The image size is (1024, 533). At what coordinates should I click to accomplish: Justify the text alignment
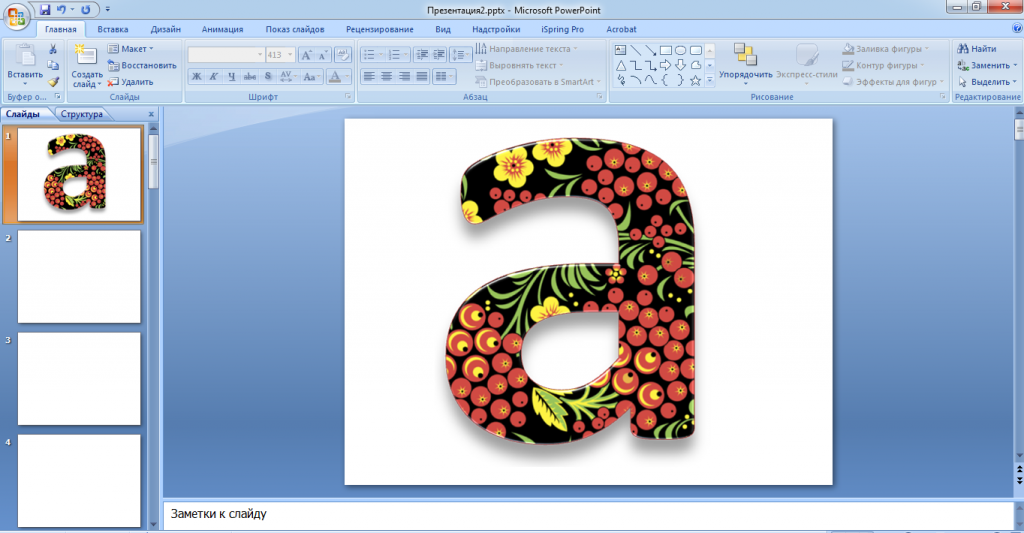coord(422,76)
